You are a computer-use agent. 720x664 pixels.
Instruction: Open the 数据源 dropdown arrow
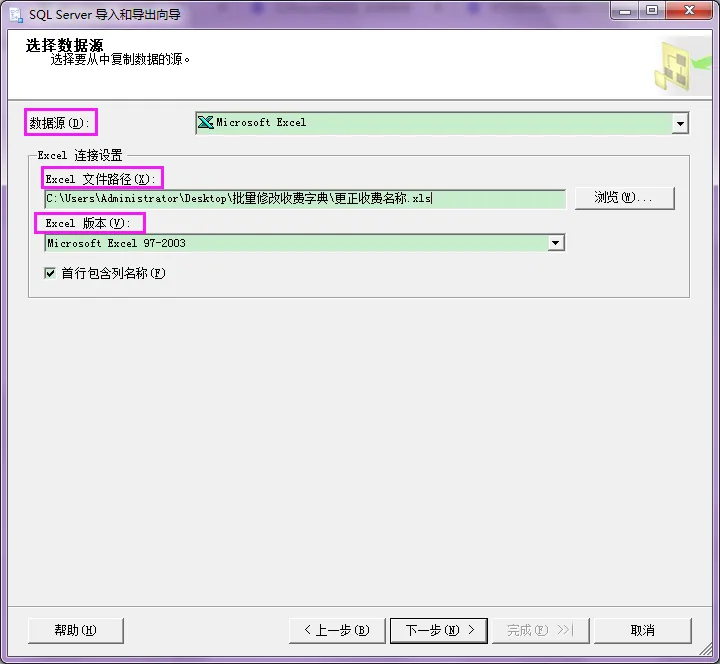[680, 123]
